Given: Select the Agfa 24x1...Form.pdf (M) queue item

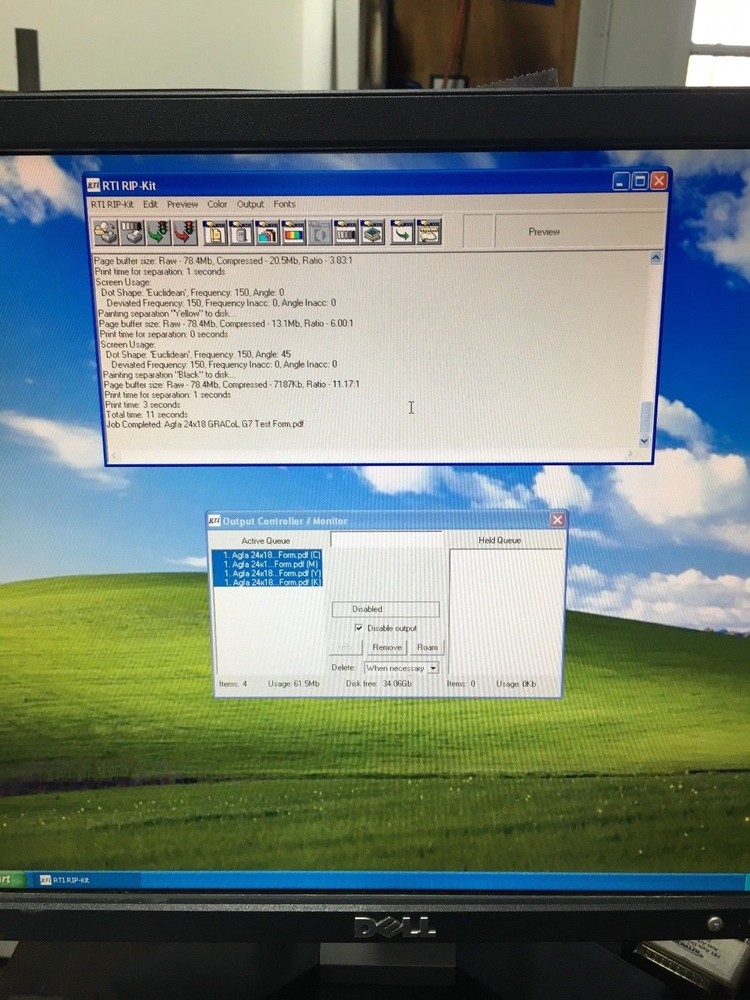Looking at the screenshot, I should 267,564.
